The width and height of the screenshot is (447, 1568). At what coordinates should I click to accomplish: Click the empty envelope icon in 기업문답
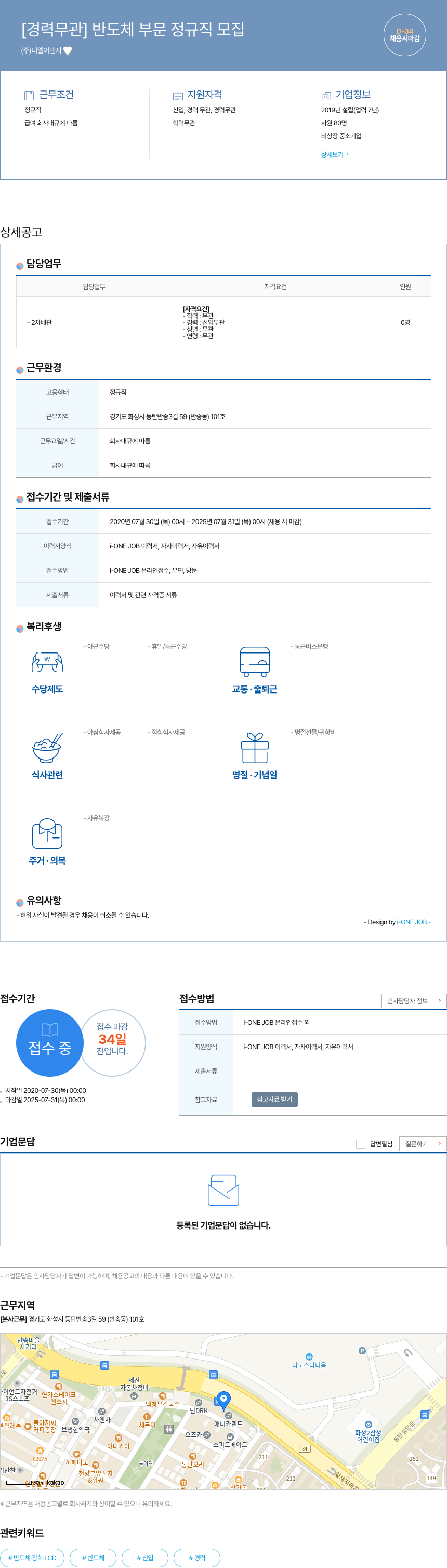tap(223, 1190)
